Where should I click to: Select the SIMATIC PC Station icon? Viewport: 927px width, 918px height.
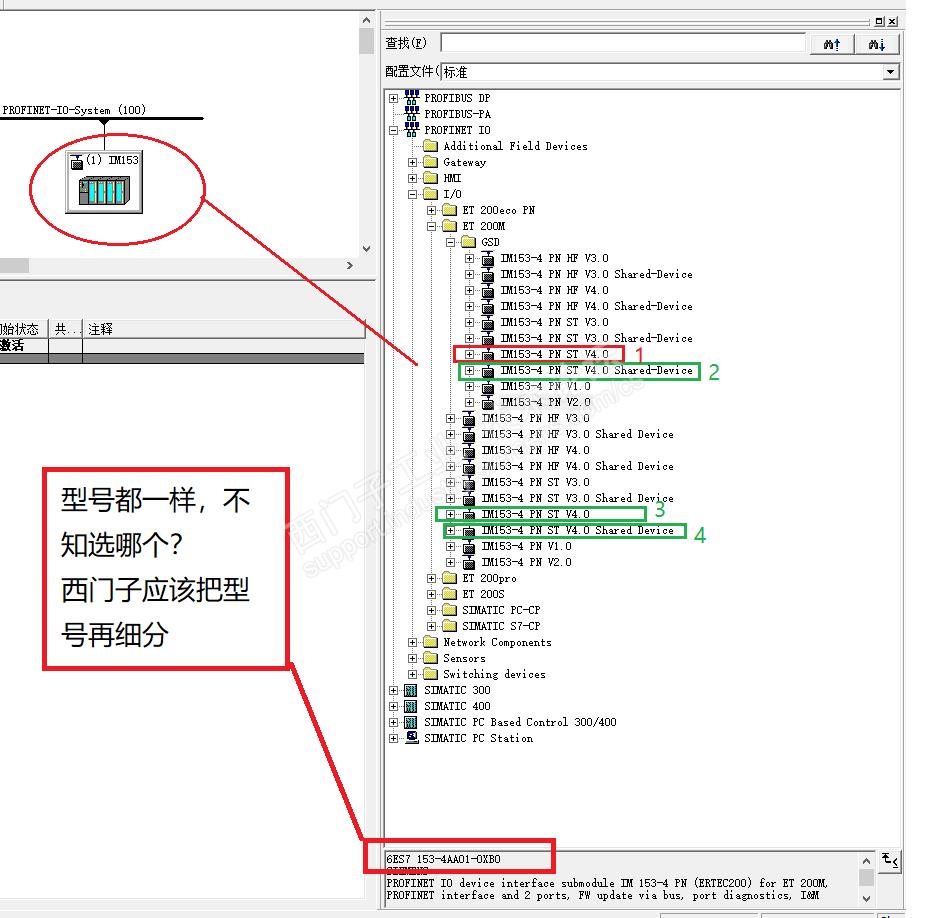pyautogui.click(x=412, y=738)
